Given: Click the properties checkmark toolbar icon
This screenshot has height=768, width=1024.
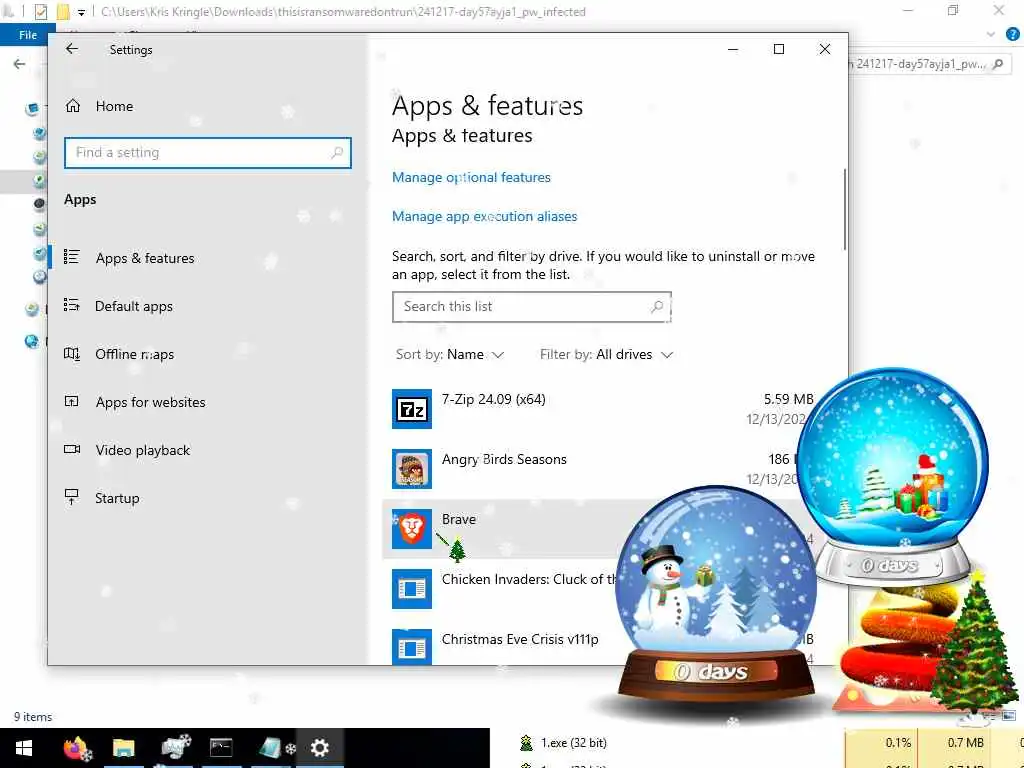Looking at the screenshot, I should click(x=40, y=12).
